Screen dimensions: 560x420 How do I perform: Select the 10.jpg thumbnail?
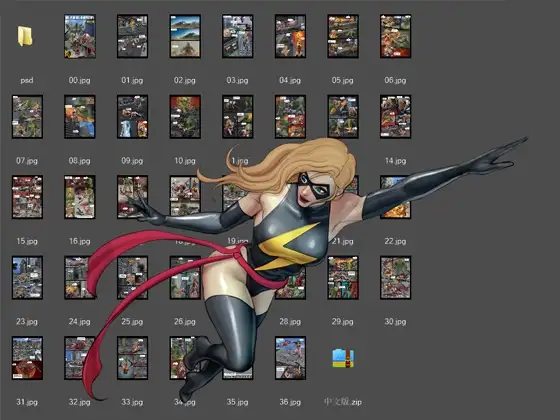185,116
